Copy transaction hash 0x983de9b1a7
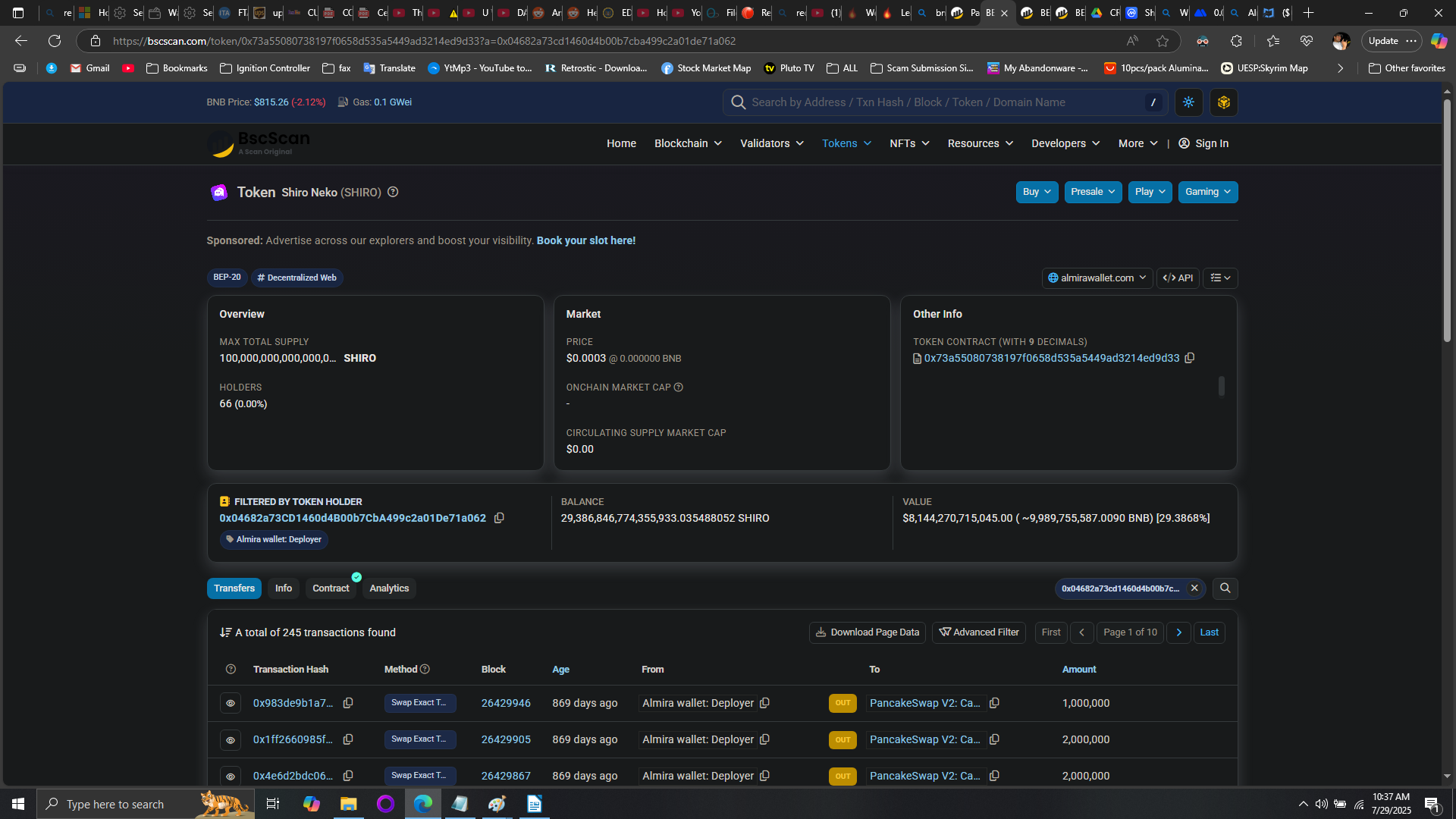Image resolution: width=1456 pixels, height=819 pixels. point(348,703)
